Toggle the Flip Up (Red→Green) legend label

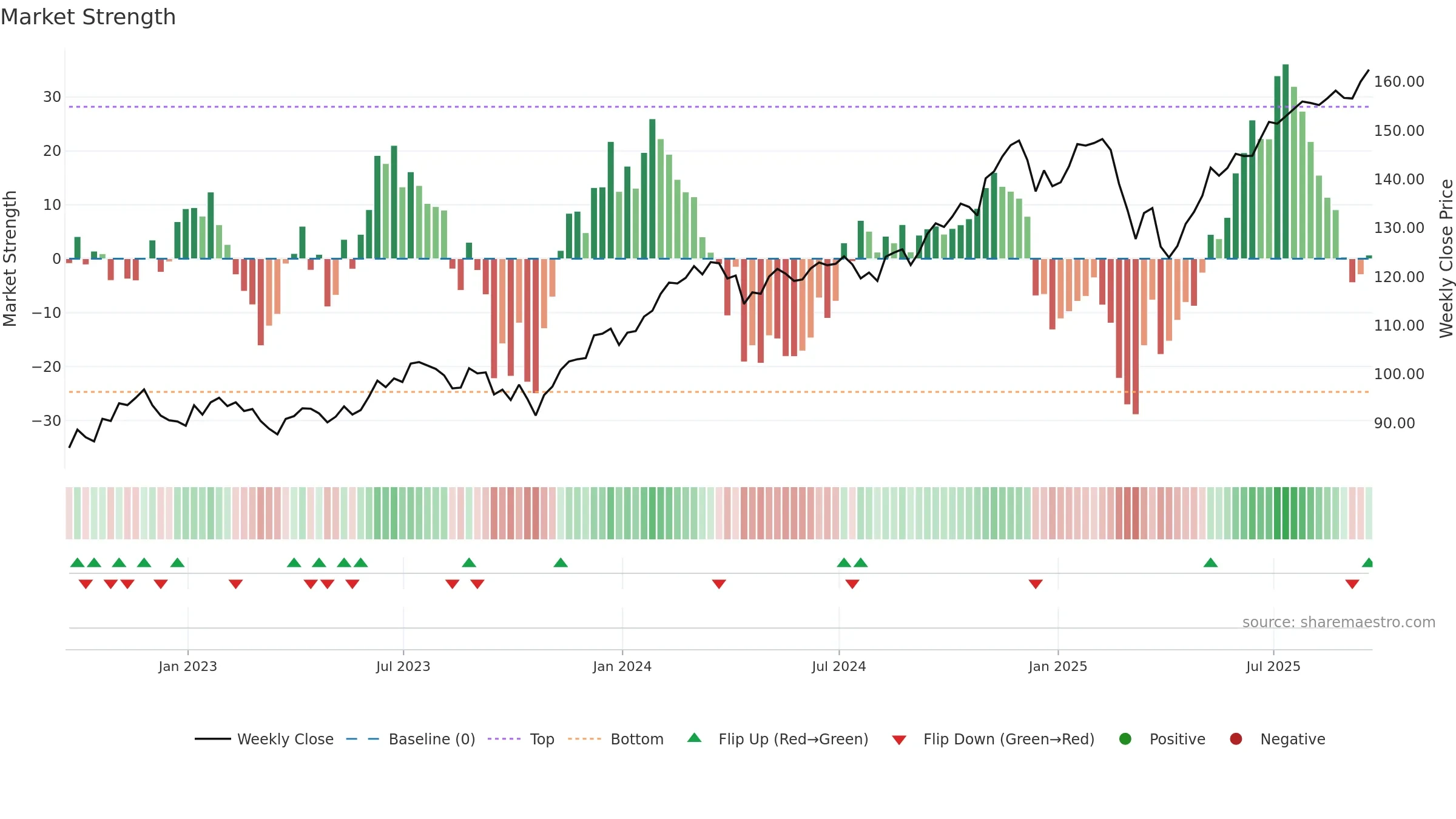(794, 739)
